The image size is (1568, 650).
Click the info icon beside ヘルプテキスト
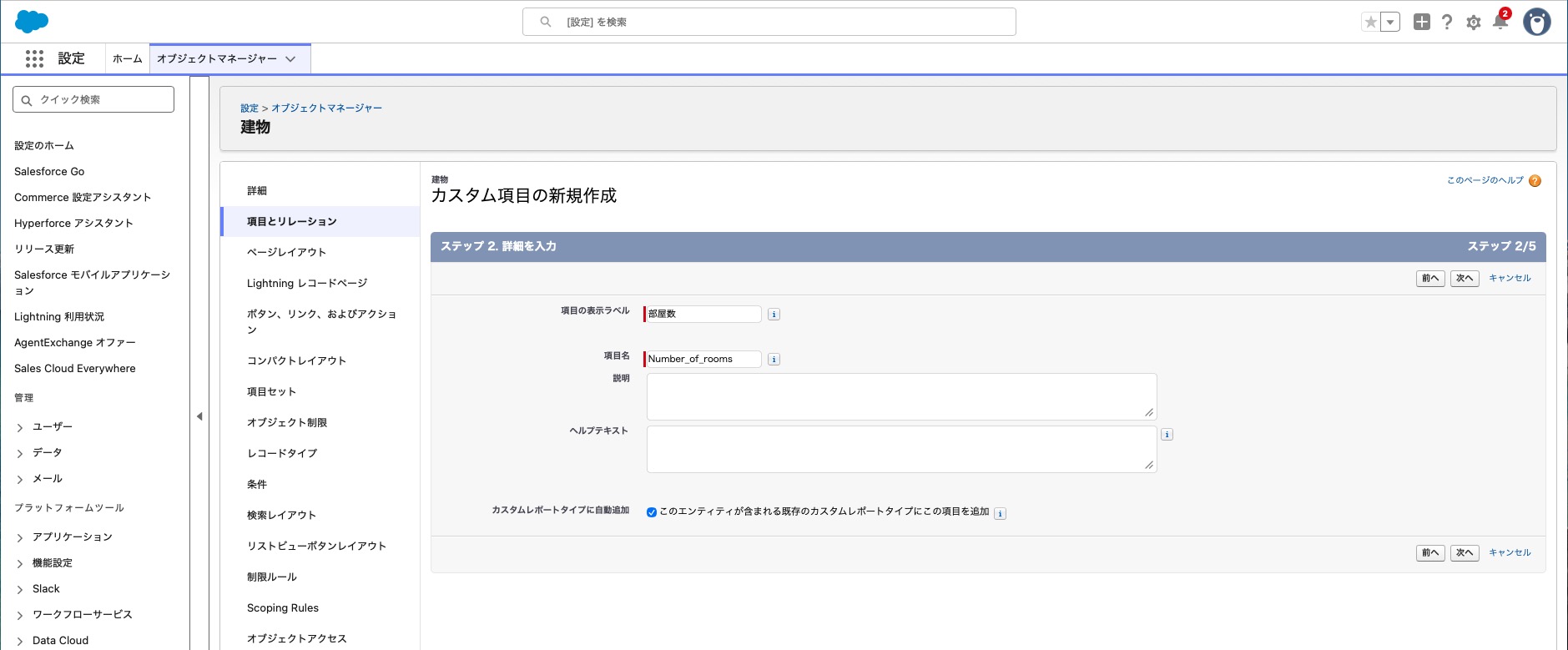(x=1167, y=435)
